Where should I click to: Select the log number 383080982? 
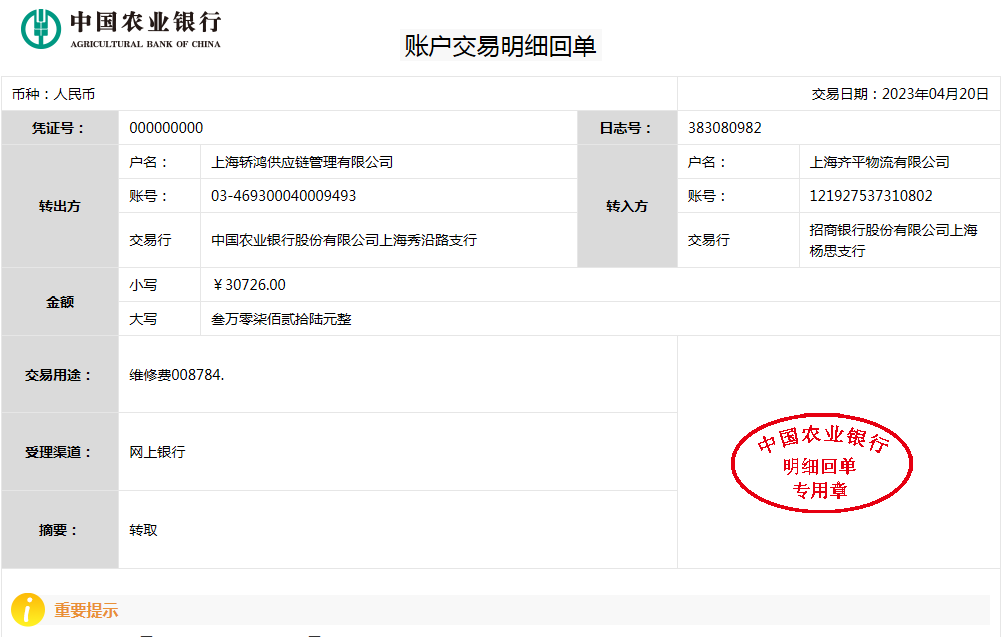click(x=724, y=128)
